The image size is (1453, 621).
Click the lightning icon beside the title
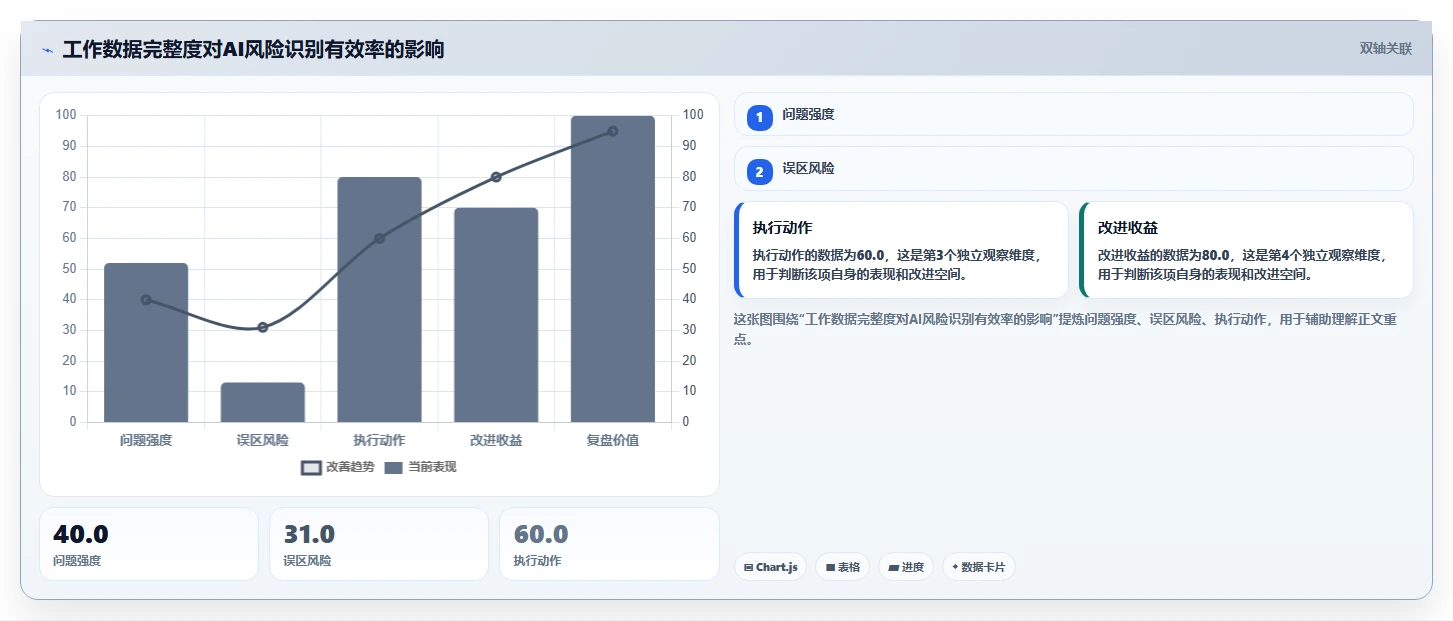tap(47, 50)
